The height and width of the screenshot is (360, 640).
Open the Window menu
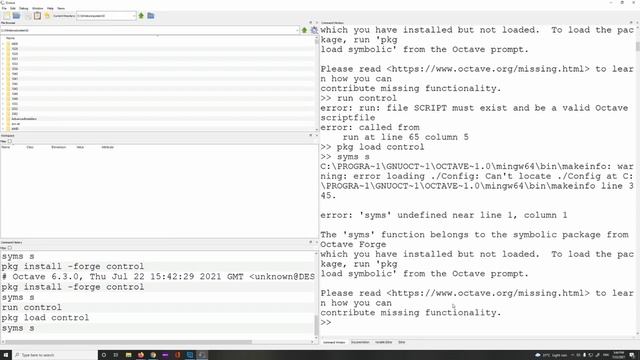tap(38, 8)
